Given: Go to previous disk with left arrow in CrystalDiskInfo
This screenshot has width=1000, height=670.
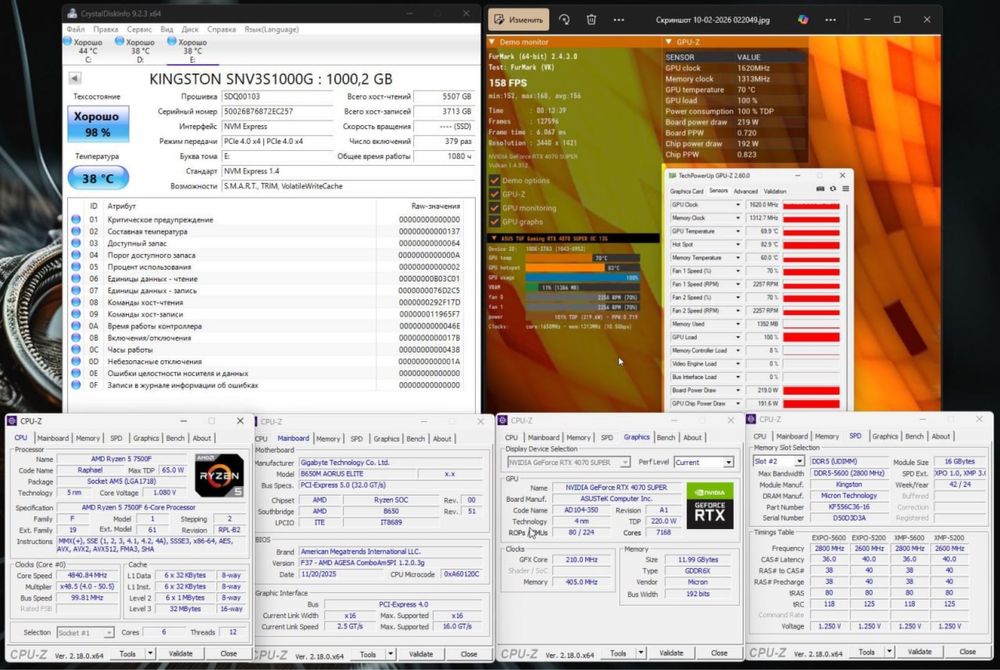Looking at the screenshot, I should (75, 78).
